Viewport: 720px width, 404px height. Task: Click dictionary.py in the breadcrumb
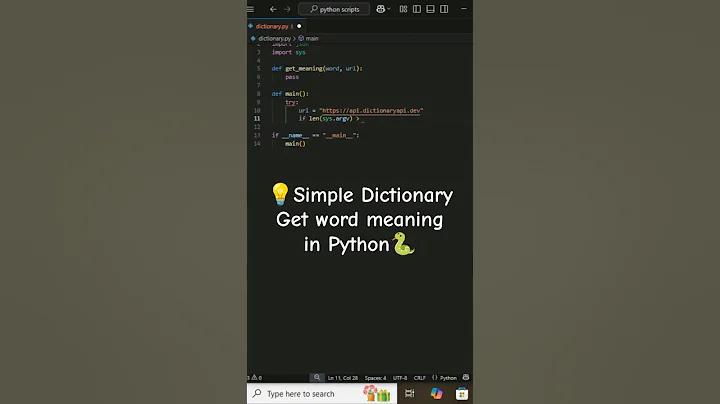[274, 39]
